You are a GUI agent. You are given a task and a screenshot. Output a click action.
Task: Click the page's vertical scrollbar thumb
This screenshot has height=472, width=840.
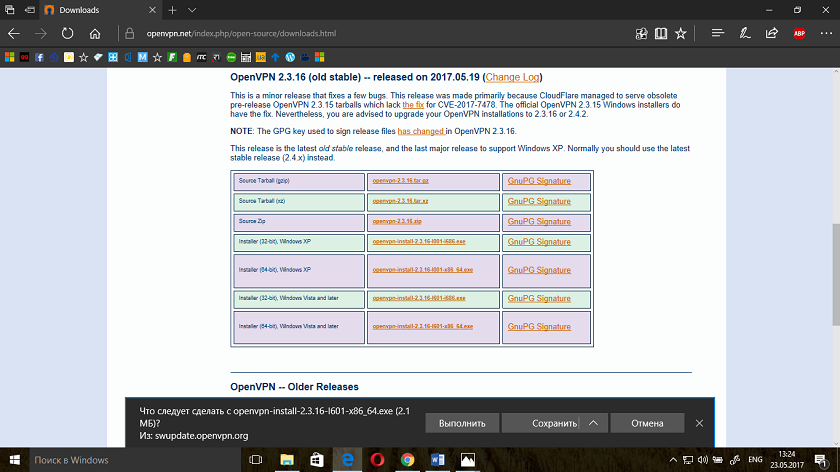coord(836,274)
